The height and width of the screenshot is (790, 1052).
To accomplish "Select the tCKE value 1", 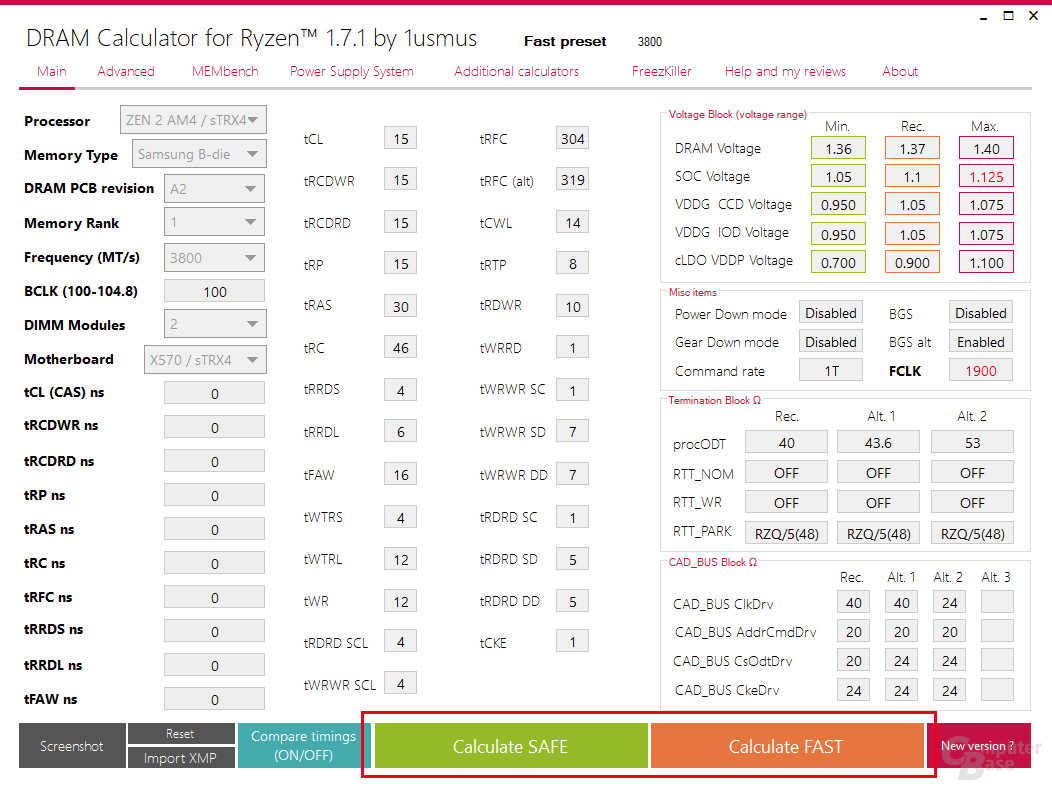I will point(572,642).
